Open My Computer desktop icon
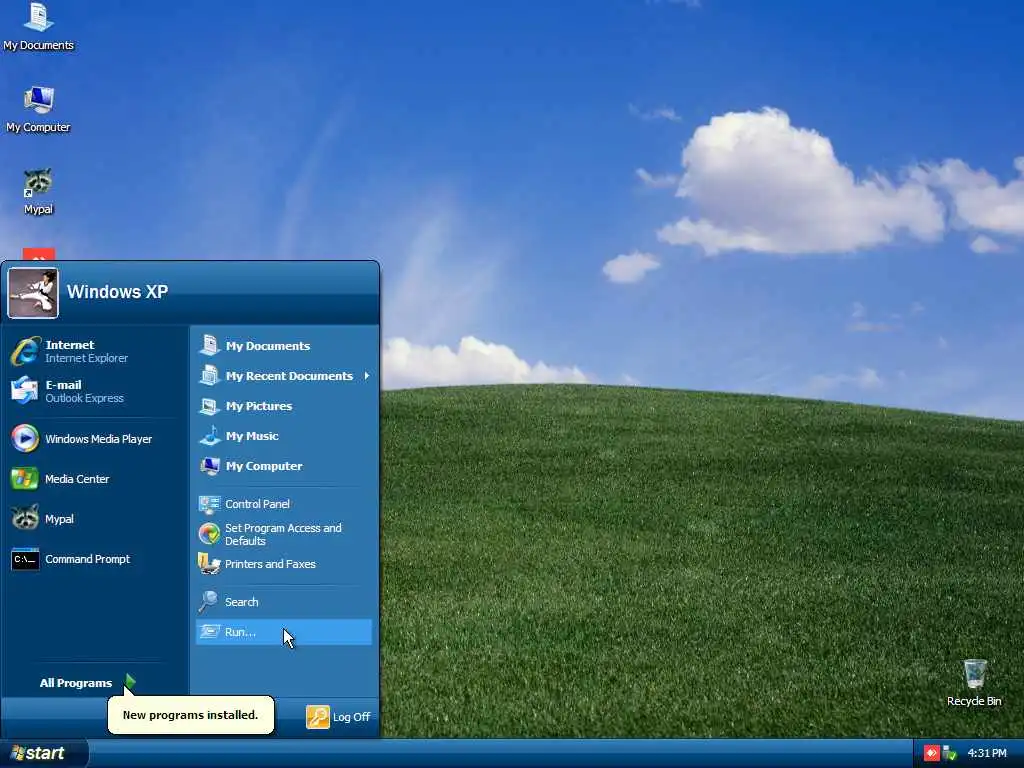1024x768 pixels. [39, 109]
